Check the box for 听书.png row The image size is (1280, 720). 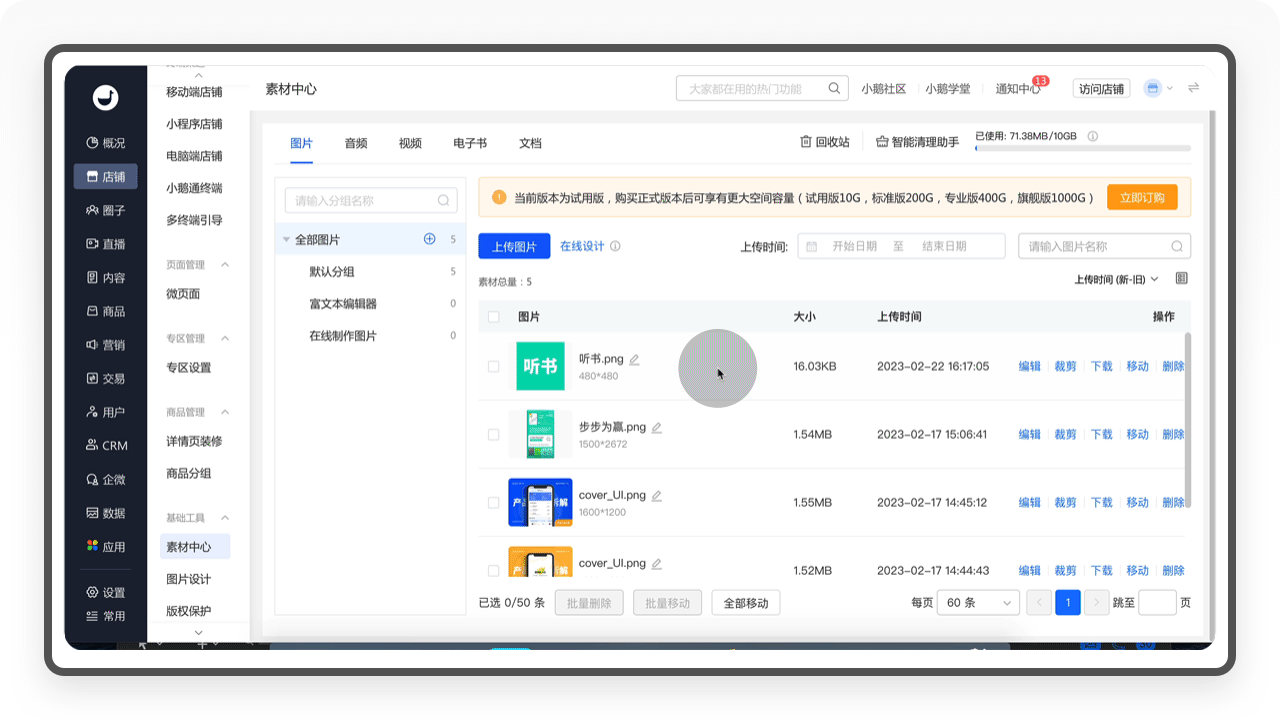tap(493, 367)
